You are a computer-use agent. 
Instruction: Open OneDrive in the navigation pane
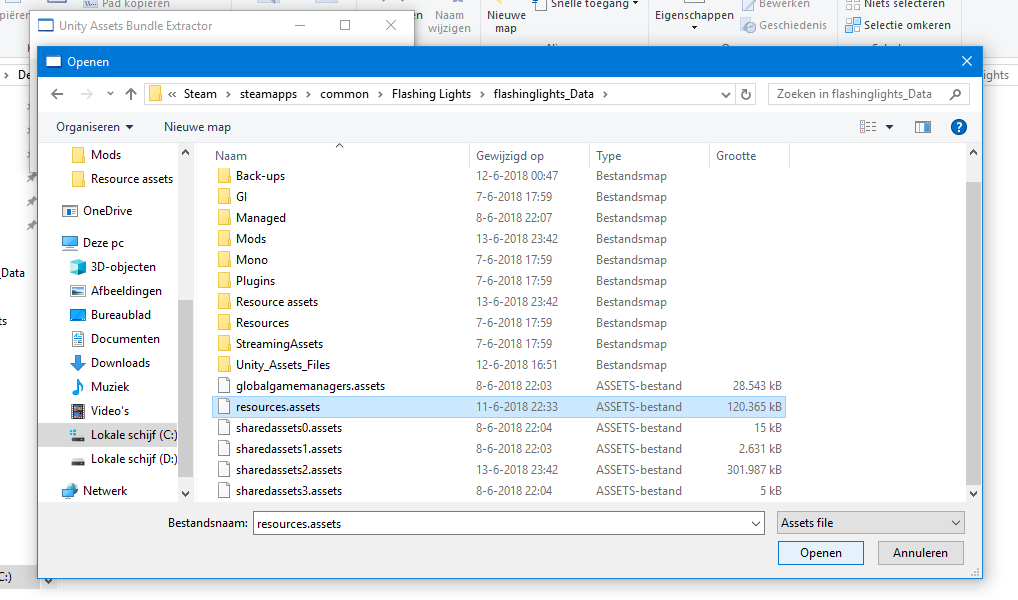pos(107,211)
